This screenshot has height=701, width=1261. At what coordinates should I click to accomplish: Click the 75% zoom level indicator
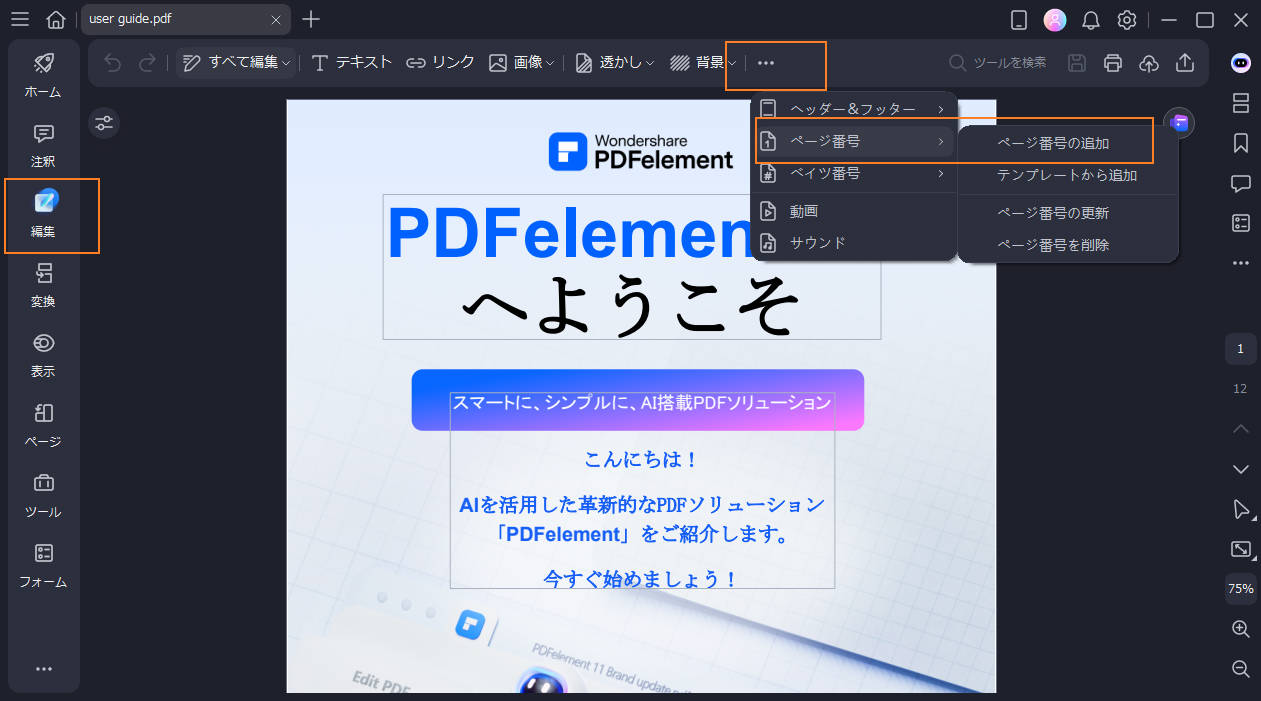pos(1240,589)
